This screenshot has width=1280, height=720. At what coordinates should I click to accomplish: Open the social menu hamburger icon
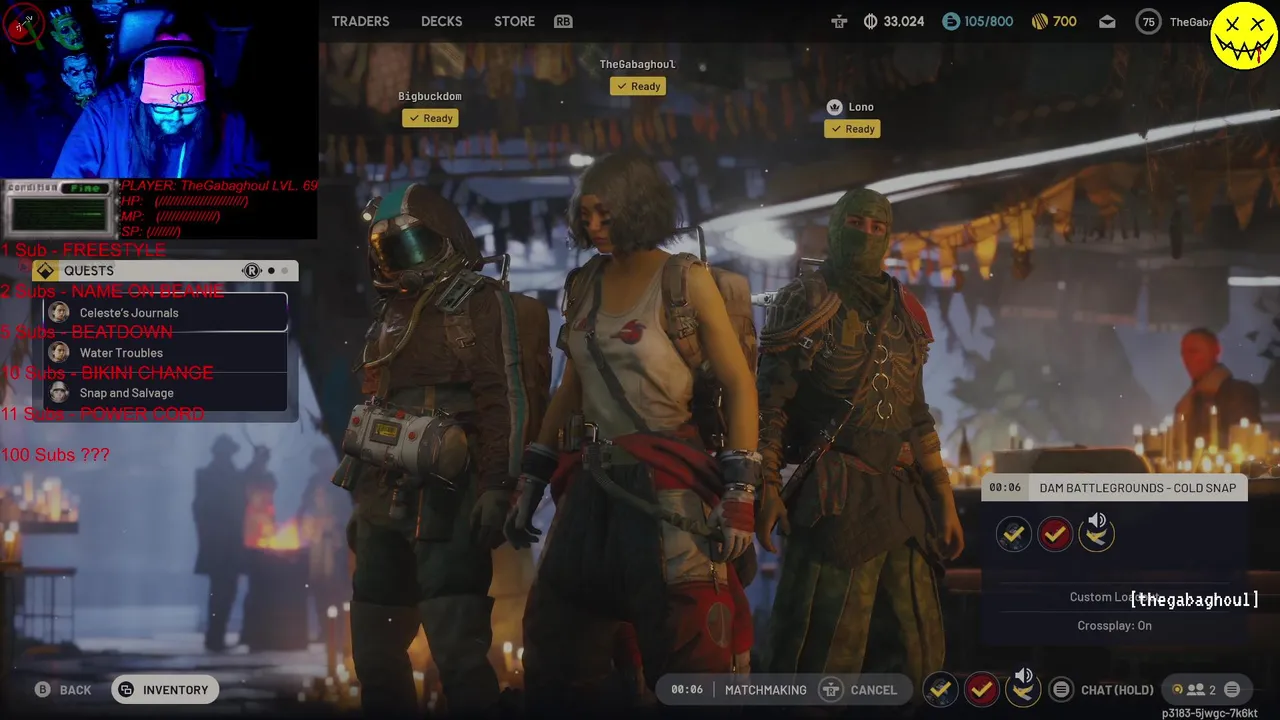coord(1232,690)
